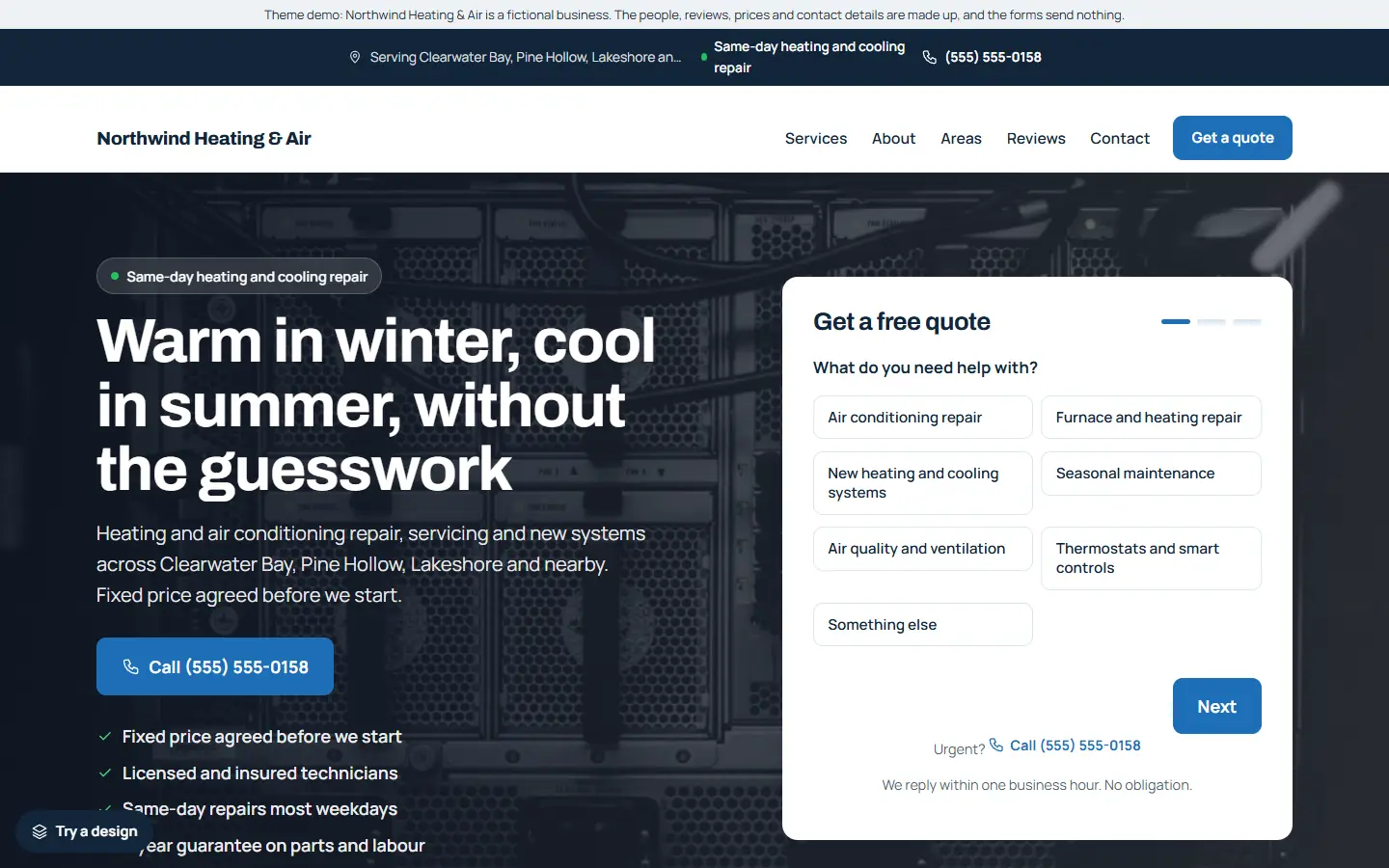The image size is (1389, 868).
Task: Open the Try a design button
Action: click(84, 831)
